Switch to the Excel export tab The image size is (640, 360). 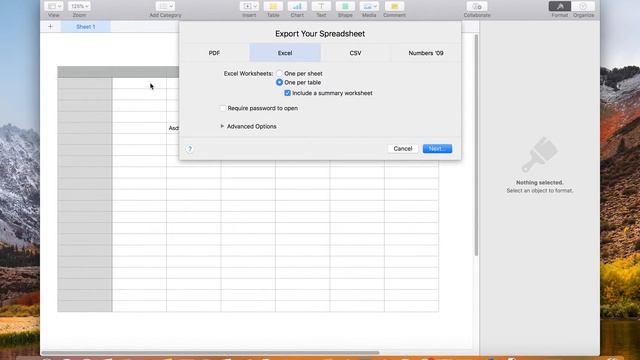click(x=285, y=53)
